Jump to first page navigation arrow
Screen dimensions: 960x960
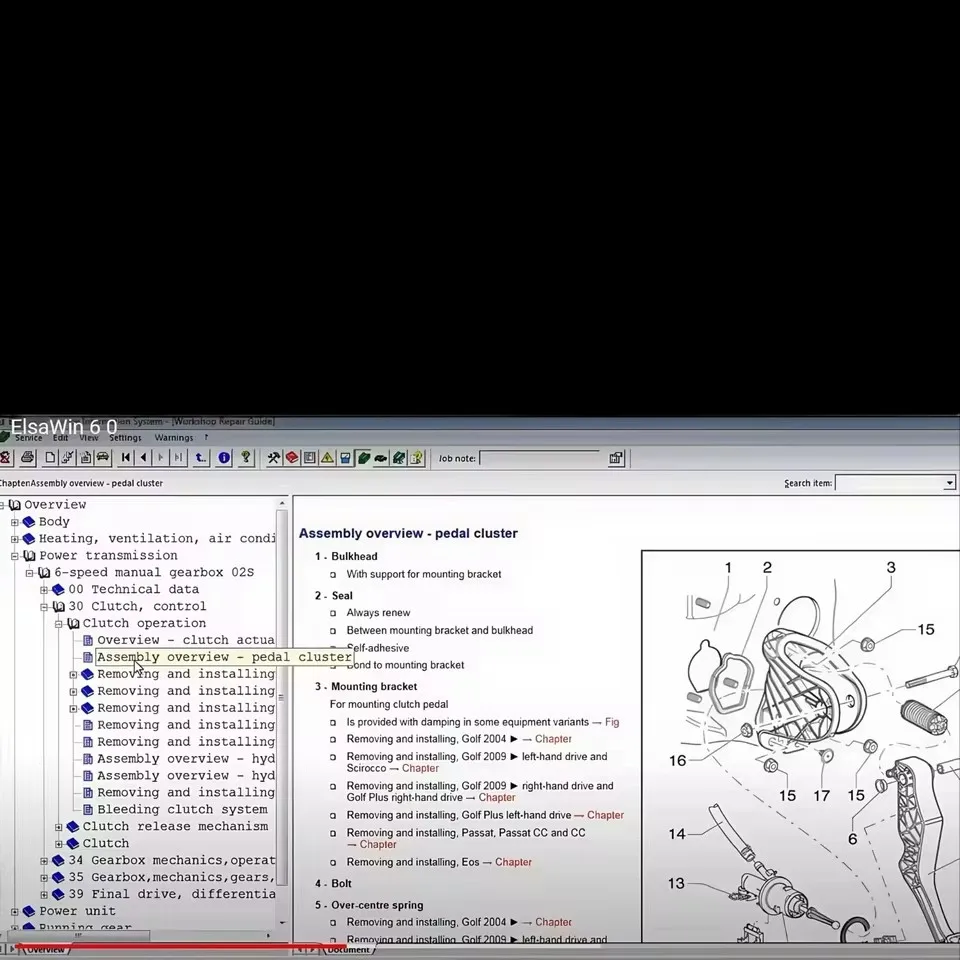click(x=126, y=457)
